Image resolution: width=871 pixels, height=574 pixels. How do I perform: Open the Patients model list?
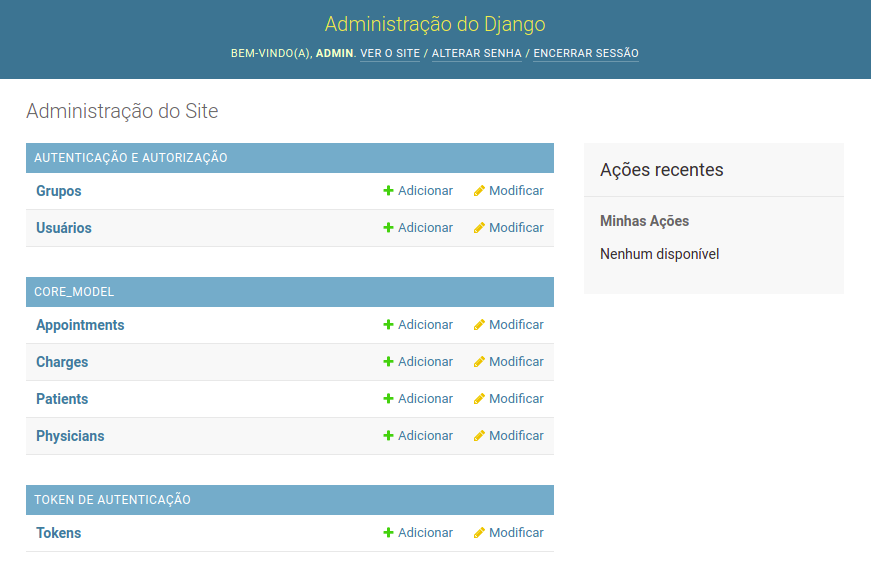tap(62, 399)
